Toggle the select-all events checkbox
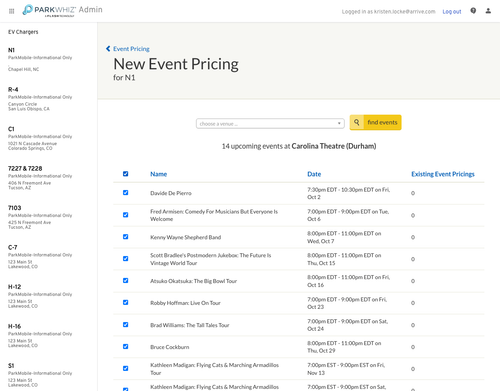Viewport: 500px width, 391px height. (125, 174)
